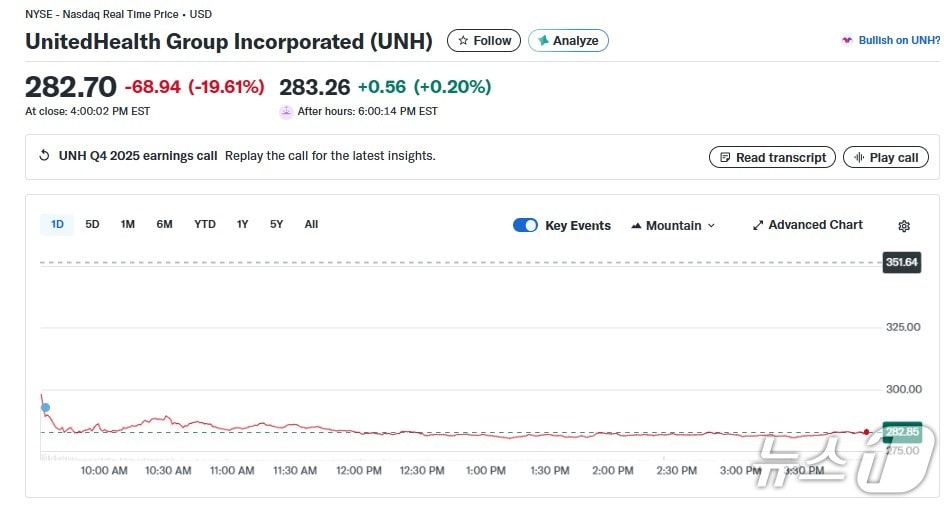Show All-time chart range
This screenshot has width=949, height=507.
click(x=311, y=224)
